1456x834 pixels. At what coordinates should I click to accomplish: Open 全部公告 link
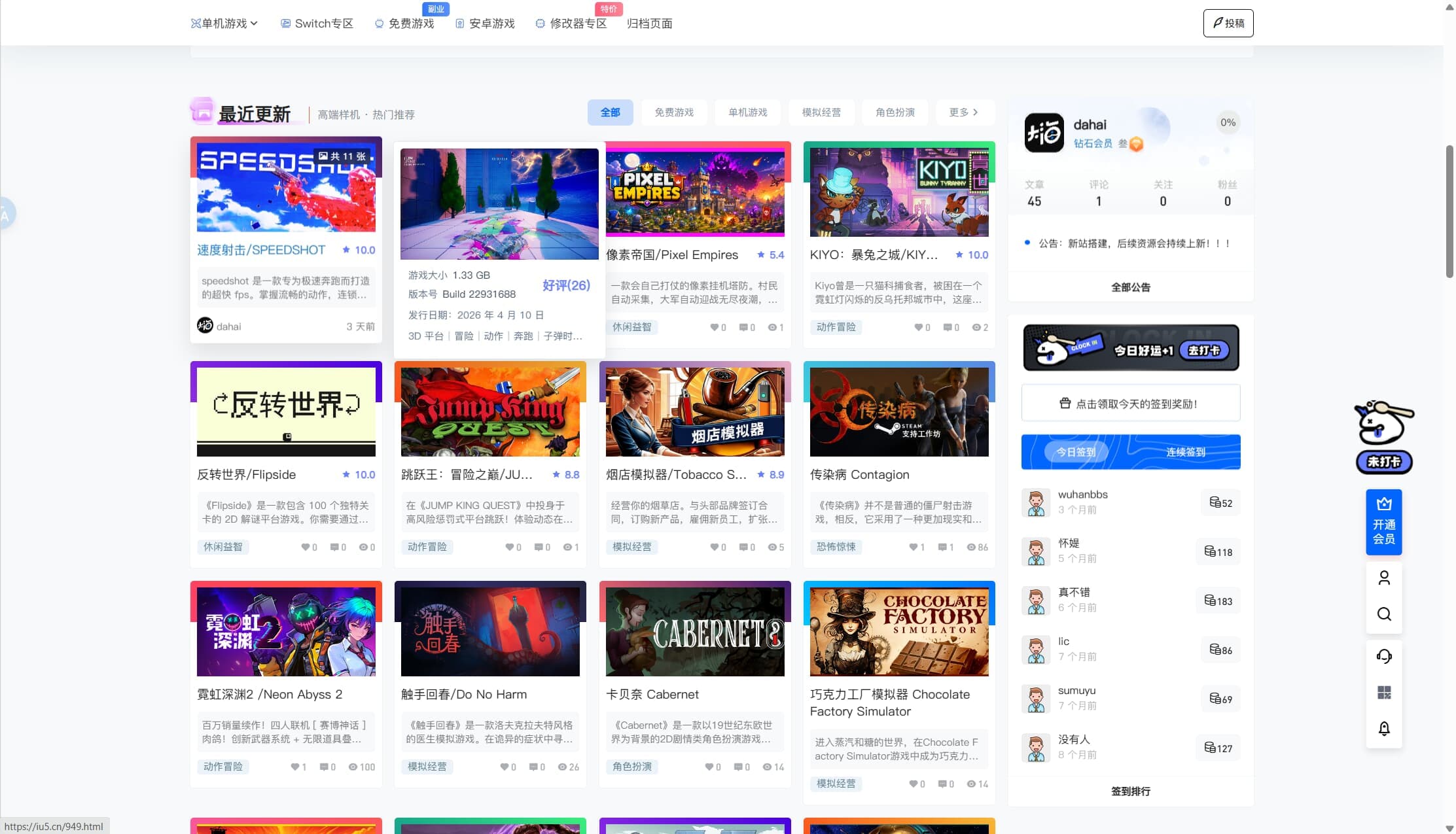(x=1131, y=287)
